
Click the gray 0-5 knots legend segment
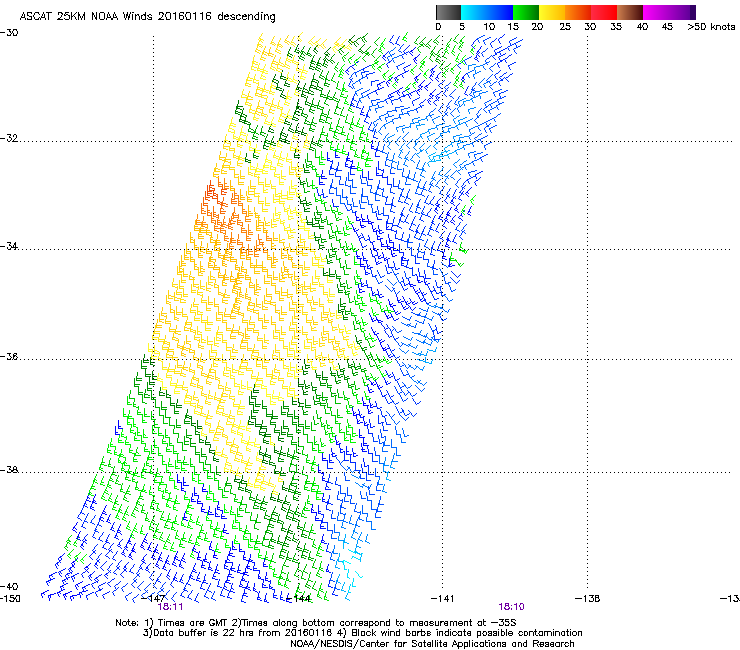point(448,12)
